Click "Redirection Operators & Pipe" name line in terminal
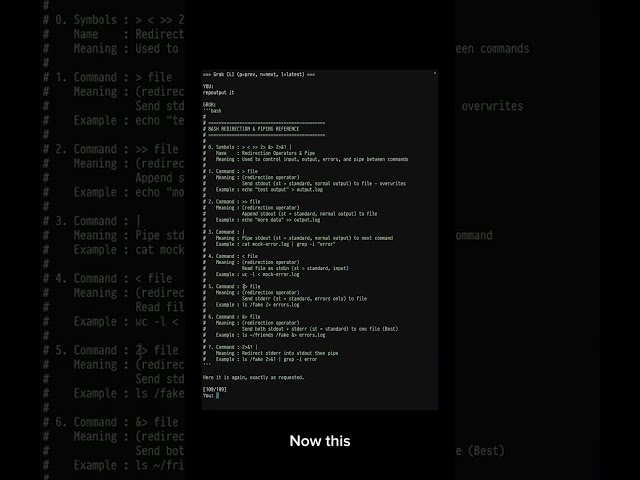Viewport: 640px width, 480px height. [x=278, y=153]
